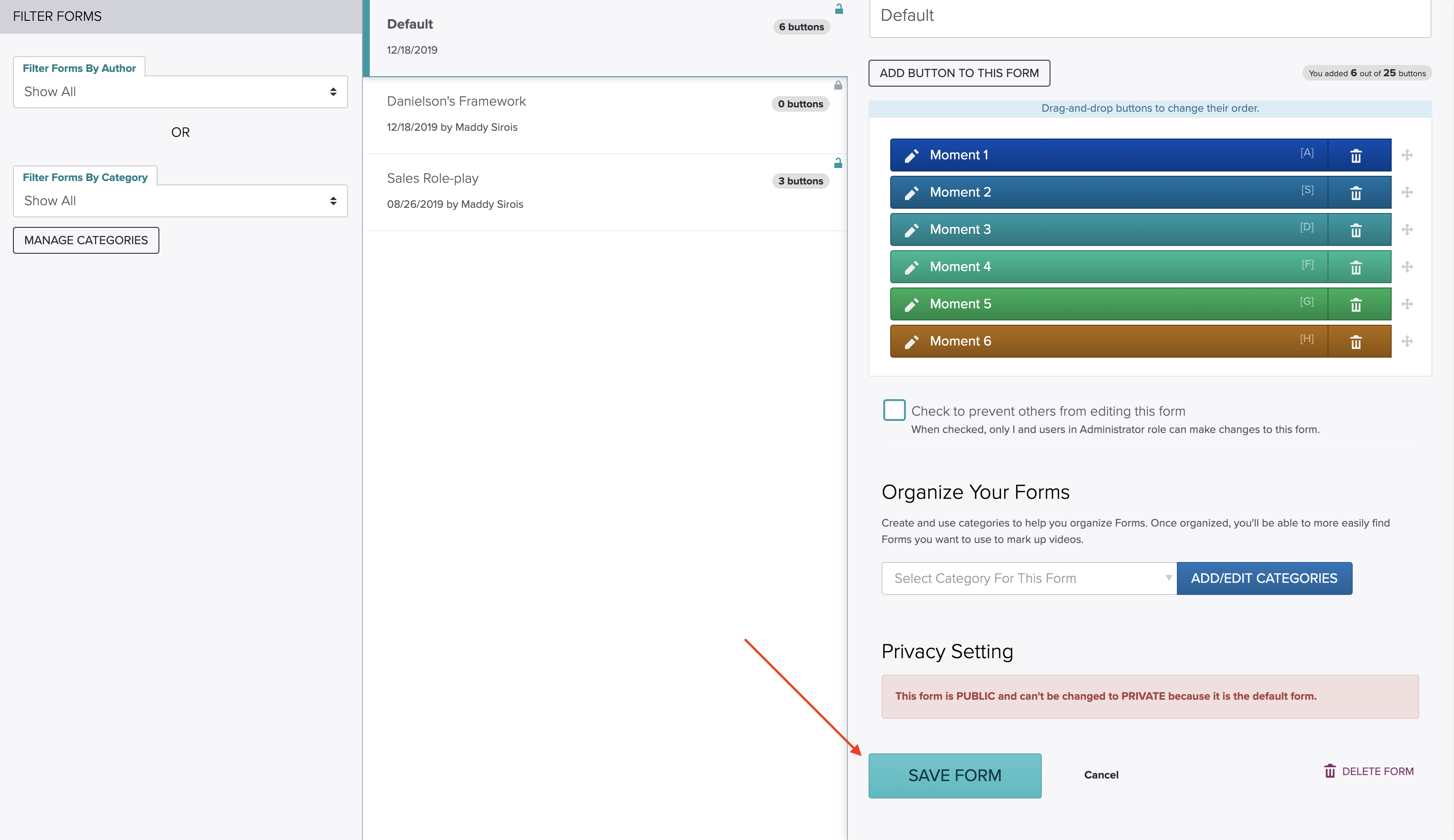Click the move handle beside Moment 2
This screenshot has width=1454, height=840.
pyautogui.click(x=1407, y=192)
